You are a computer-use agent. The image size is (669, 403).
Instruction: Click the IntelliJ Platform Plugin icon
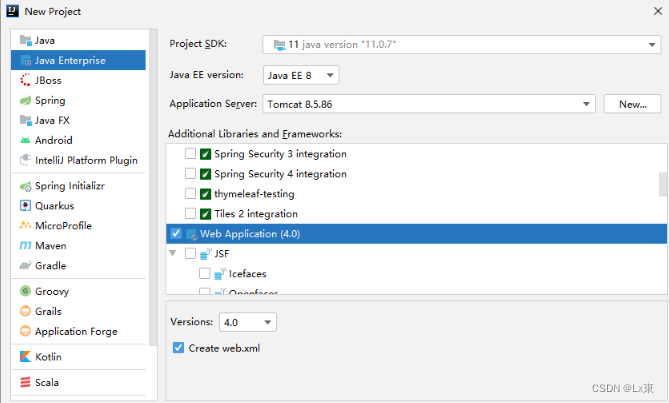pyautogui.click(x=26, y=160)
